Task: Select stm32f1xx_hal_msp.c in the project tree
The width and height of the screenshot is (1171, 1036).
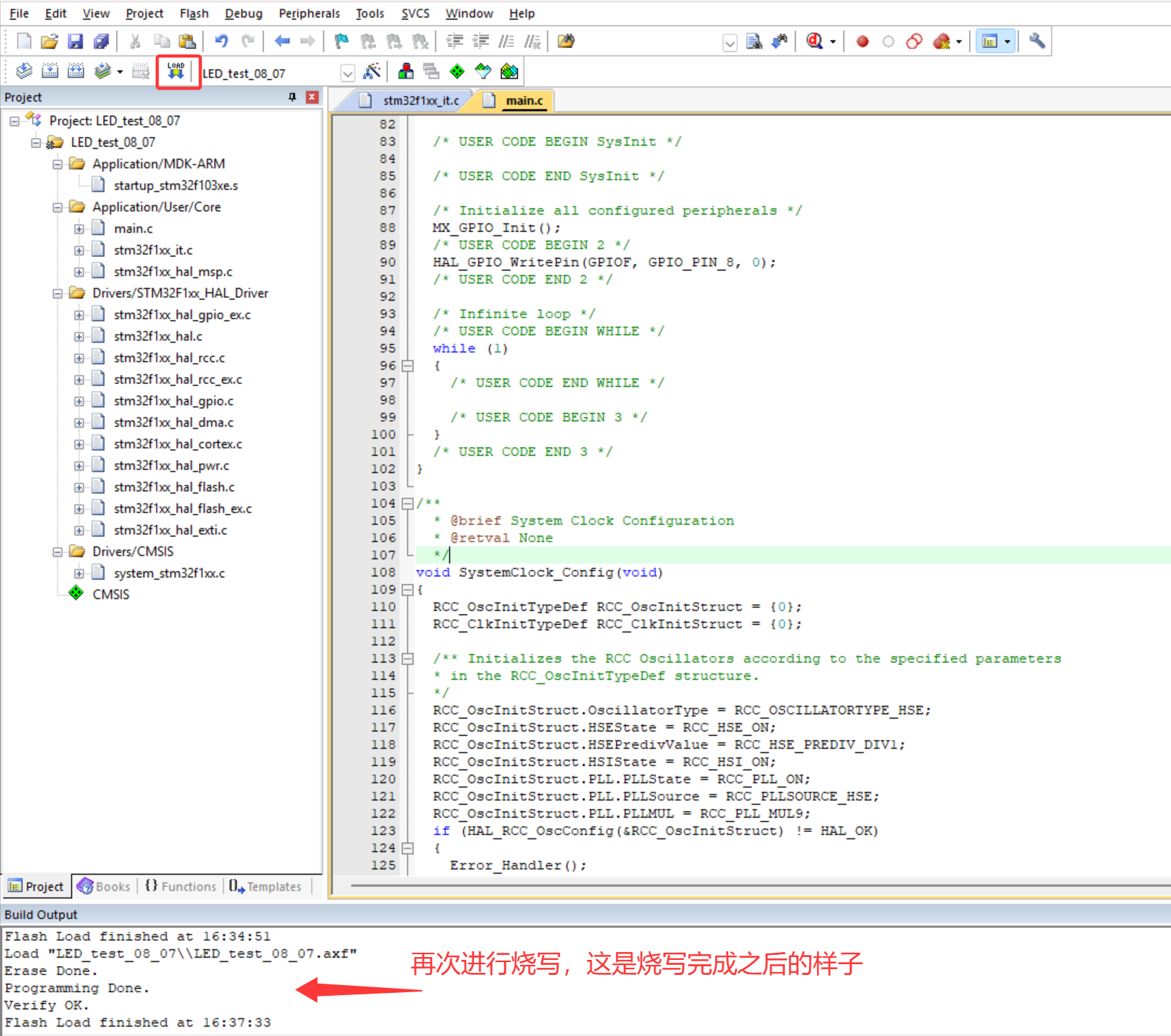Action: click(173, 272)
